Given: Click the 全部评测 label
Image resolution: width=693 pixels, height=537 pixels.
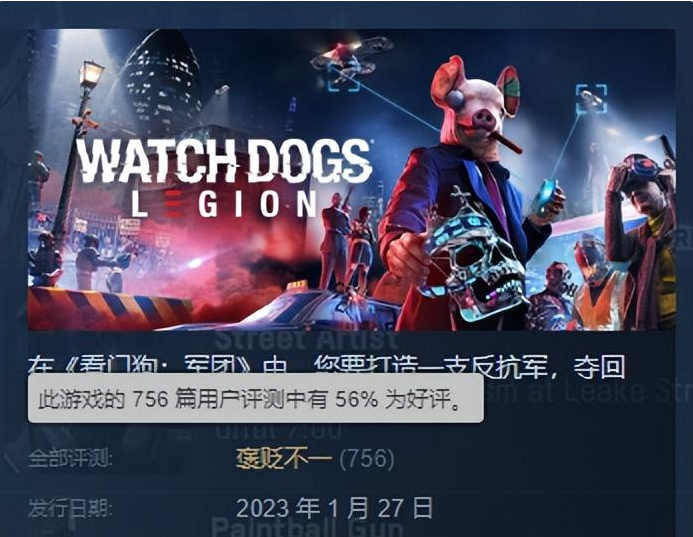Looking at the screenshot, I should click(70, 459).
